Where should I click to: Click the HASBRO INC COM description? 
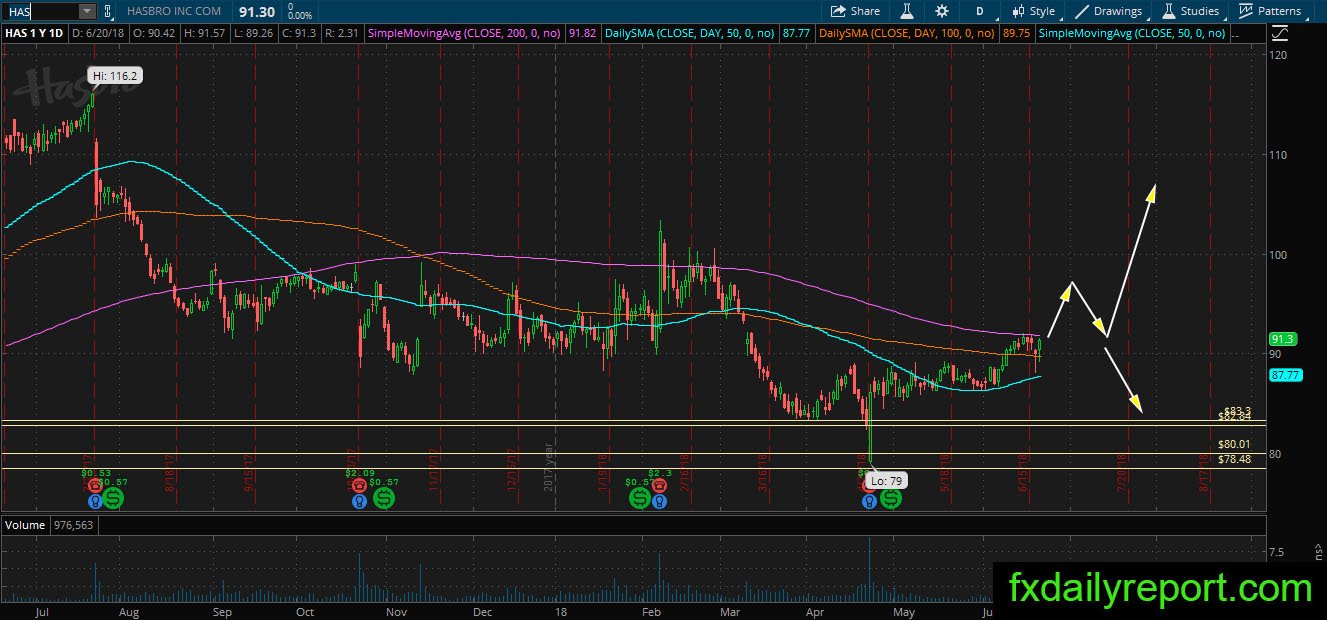pyautogui.click(x=173, y=11)
